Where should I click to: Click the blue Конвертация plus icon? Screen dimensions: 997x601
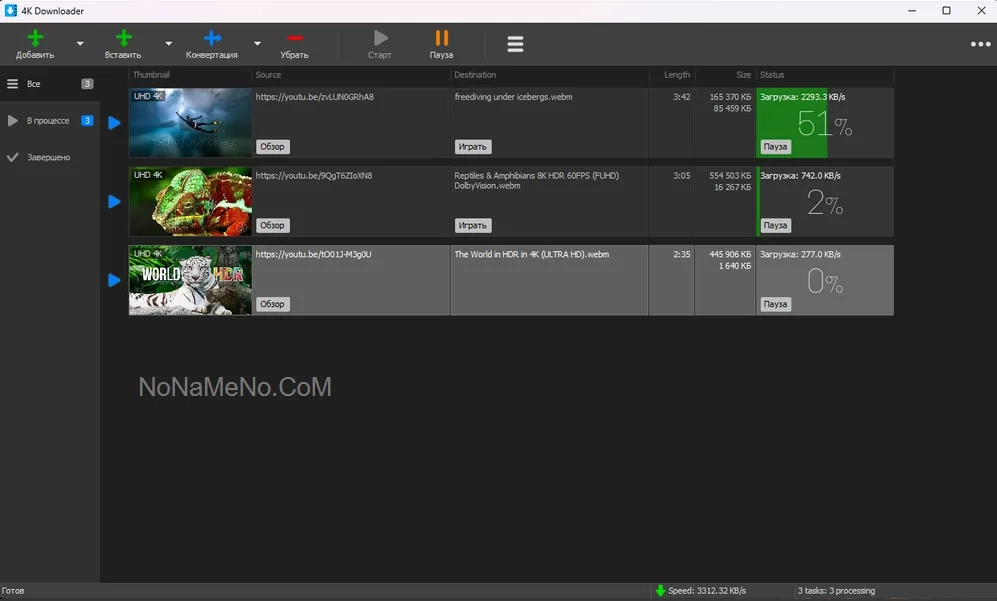[212, 39]
